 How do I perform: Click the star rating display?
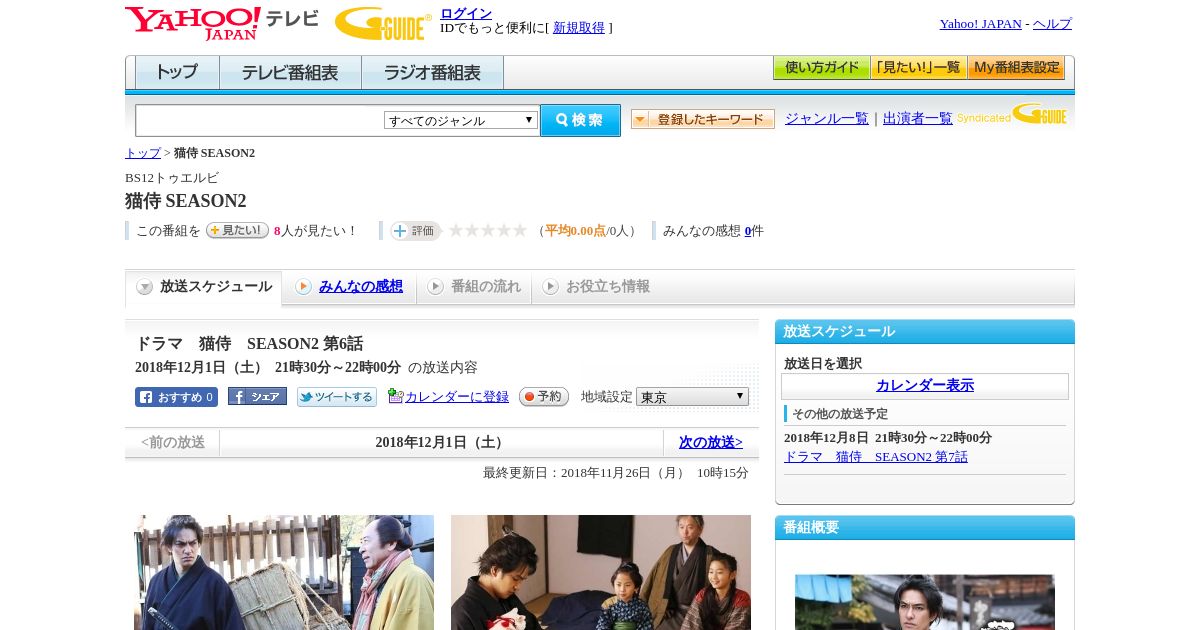(x=488, y=230)
